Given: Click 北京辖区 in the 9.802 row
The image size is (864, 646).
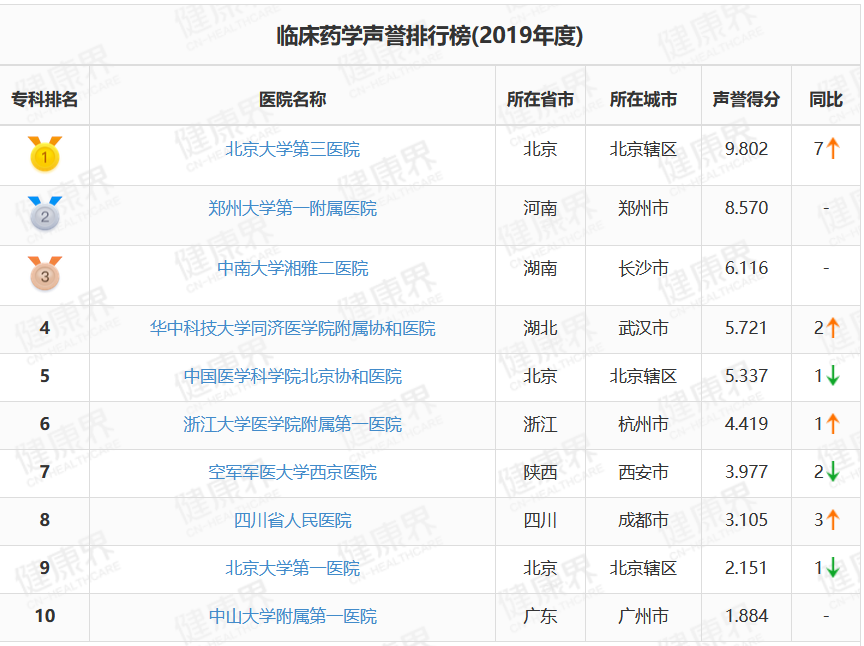Looking at the screenshot, I should 643,149.
